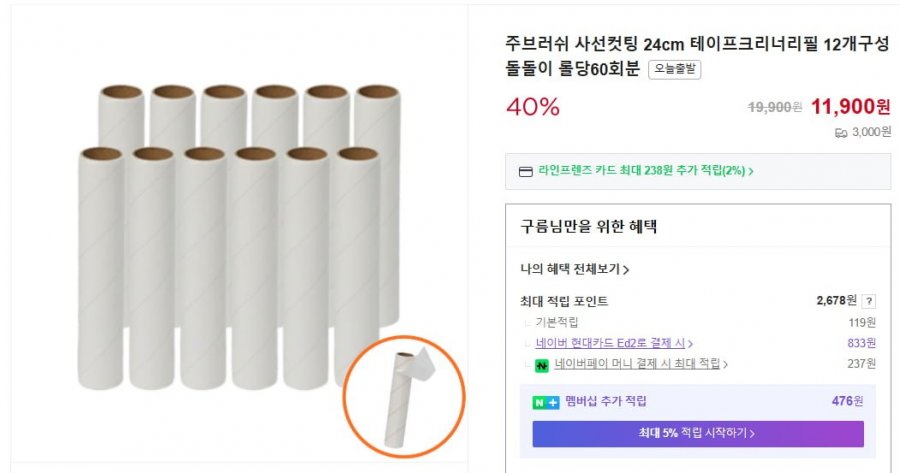Open 네이버 현대카드 Ed2로 결제 시 link
This screenshot has width=900, height=473.
(610, 343)
